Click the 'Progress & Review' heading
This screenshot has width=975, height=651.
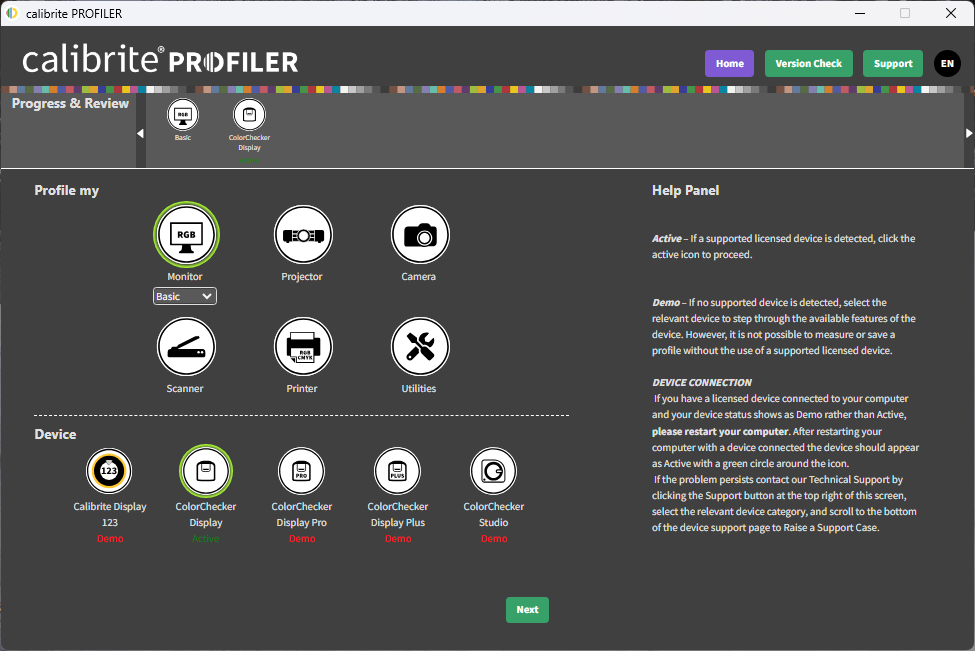pyautogui.click(x=70, y=104)
